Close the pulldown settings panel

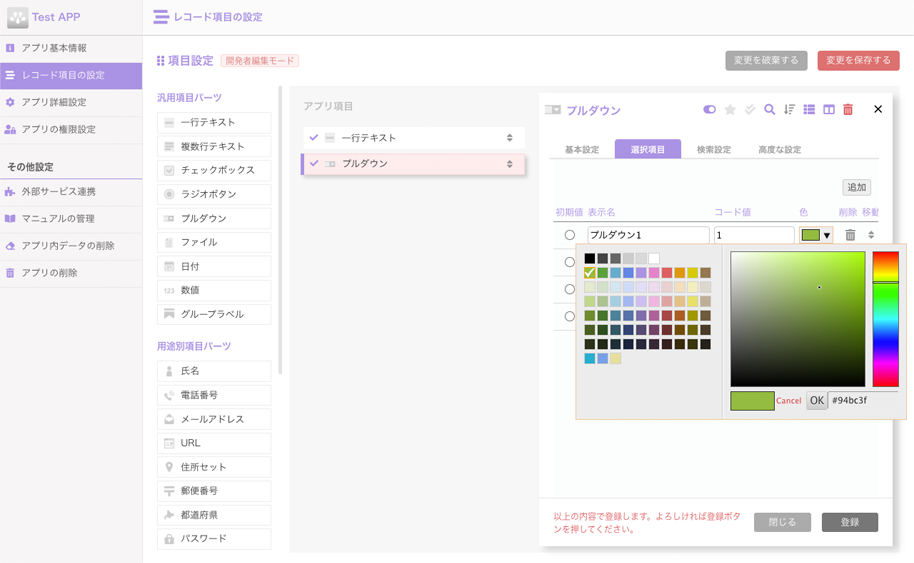click(878, 109)
